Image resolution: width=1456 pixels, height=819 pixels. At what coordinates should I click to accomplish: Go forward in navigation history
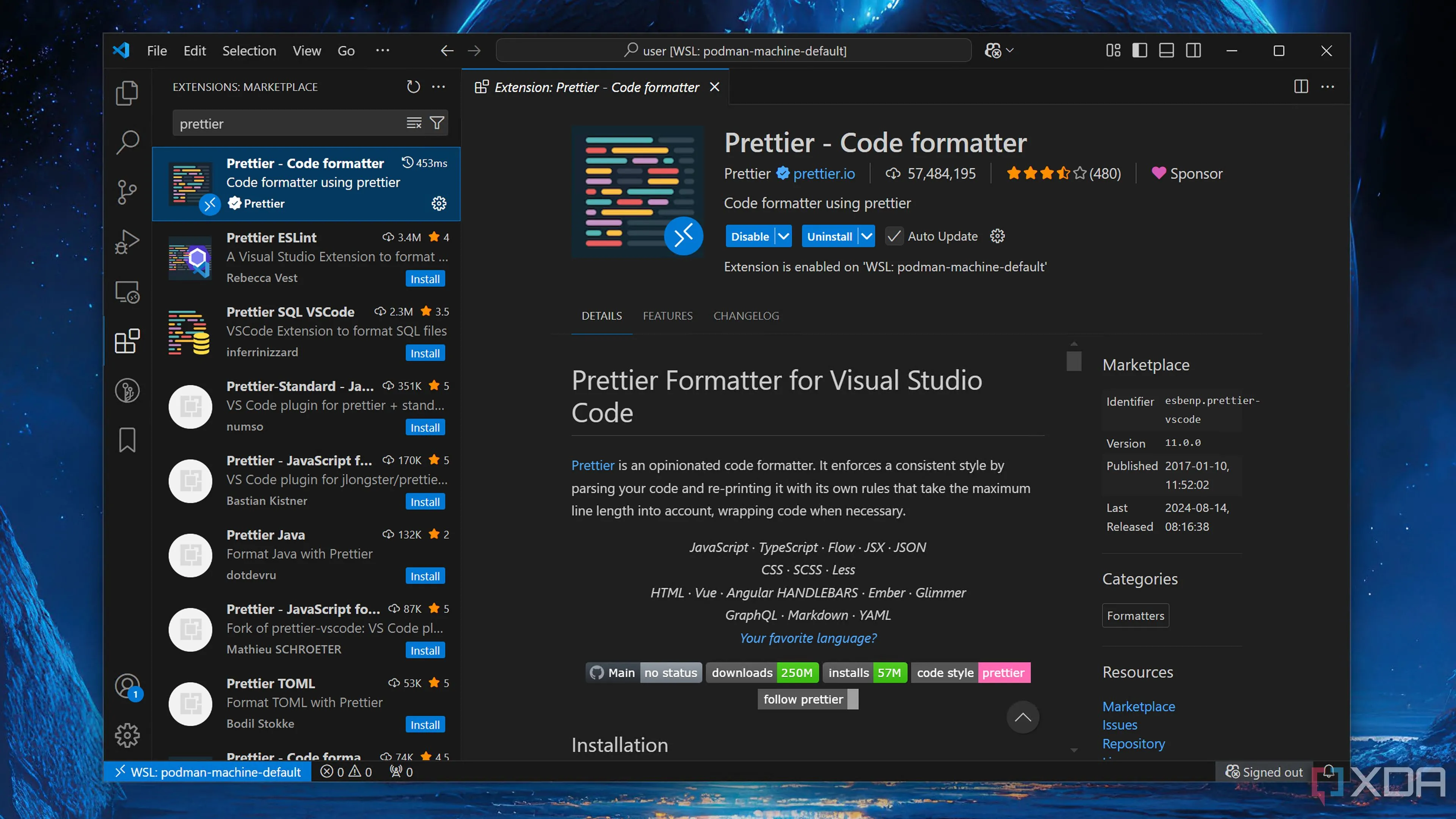(x=474, y=51)
